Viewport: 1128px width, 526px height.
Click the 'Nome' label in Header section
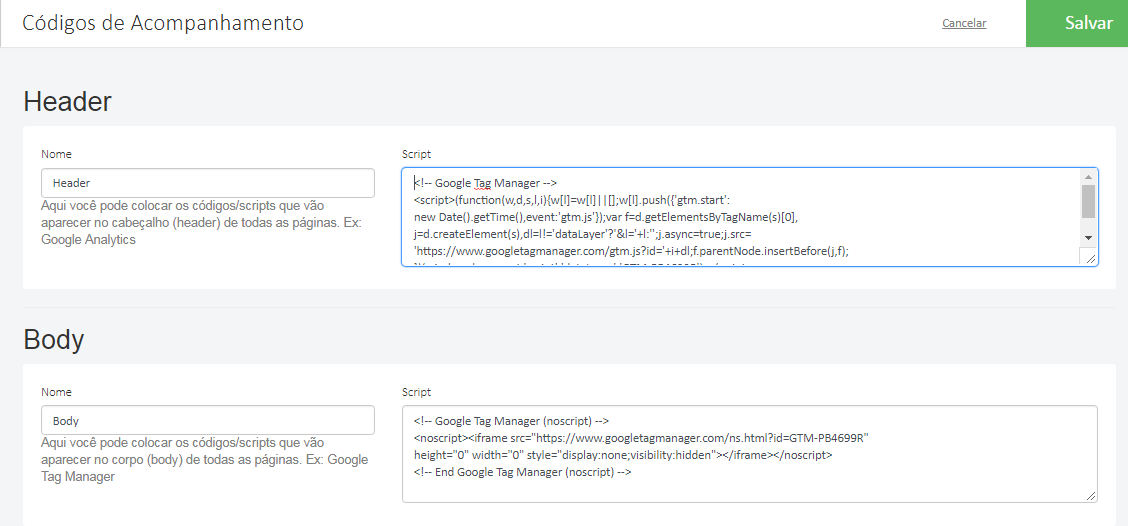(56, 154)
